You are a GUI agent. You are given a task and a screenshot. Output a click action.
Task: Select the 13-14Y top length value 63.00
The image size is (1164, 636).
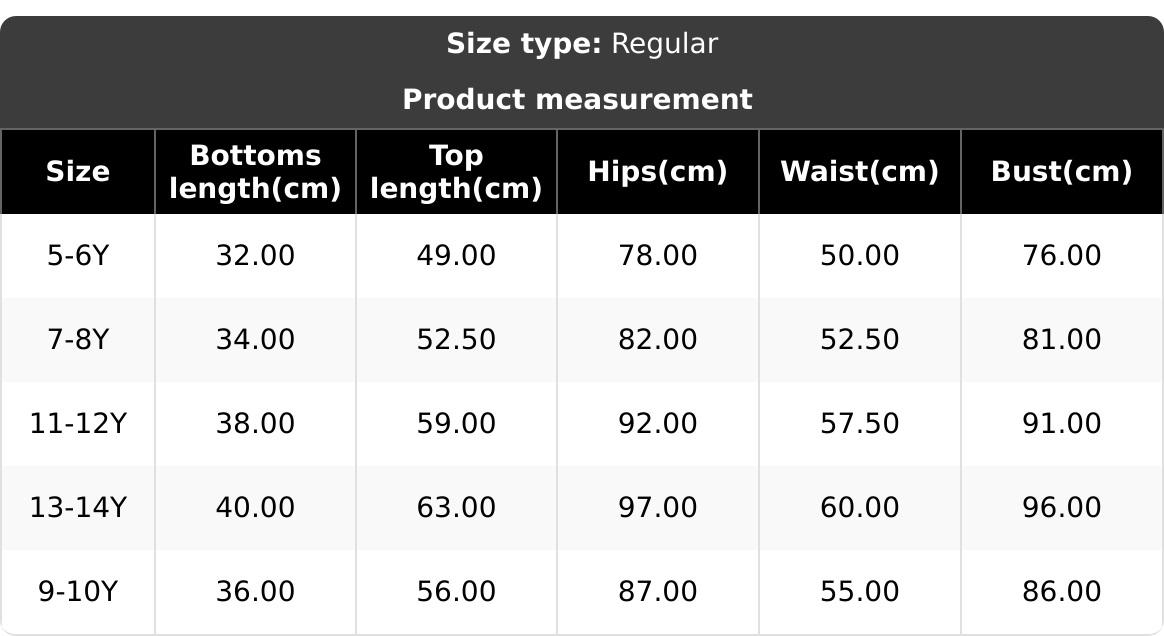point(456,508)
